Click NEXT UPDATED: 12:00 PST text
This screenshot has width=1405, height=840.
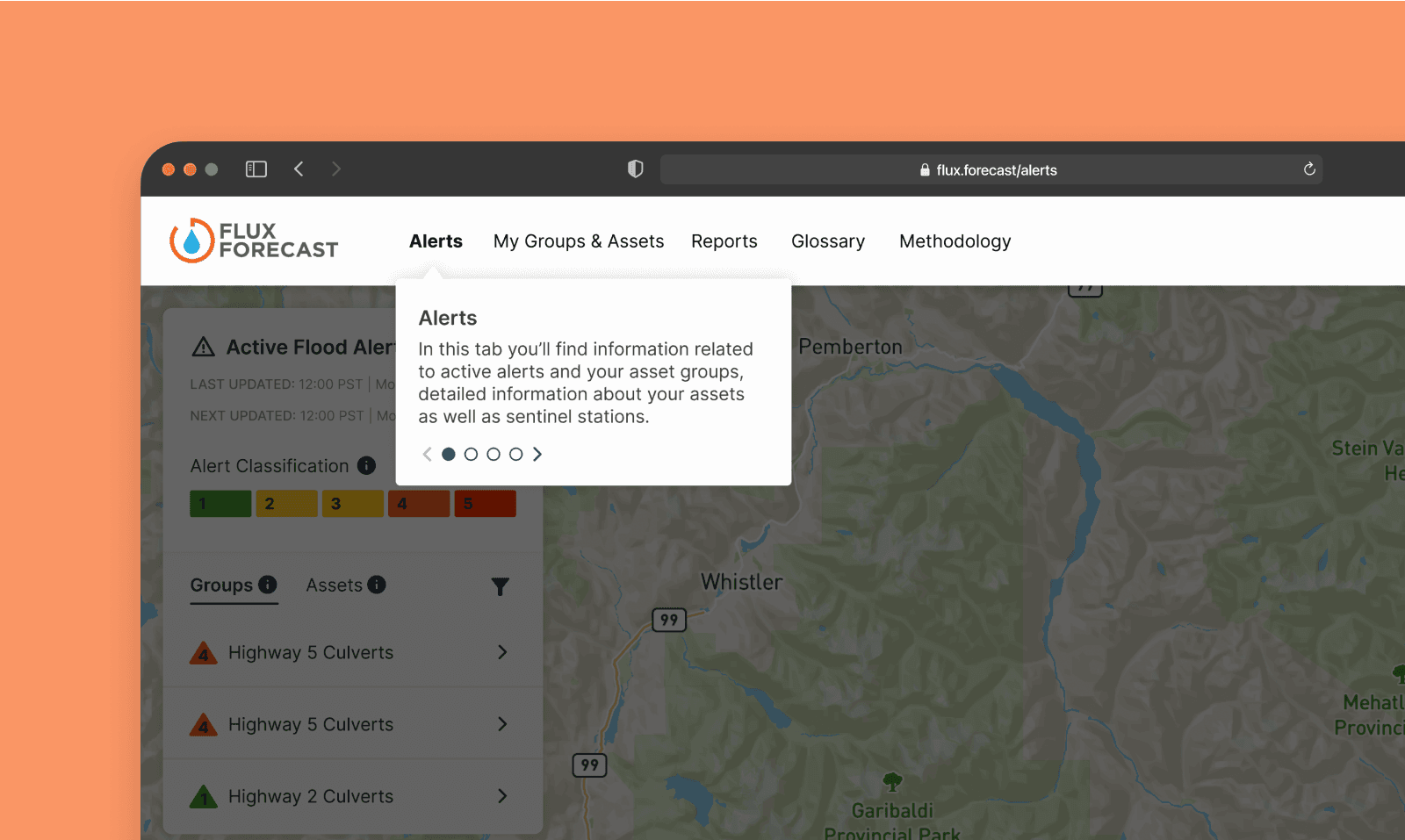[277, 416]
